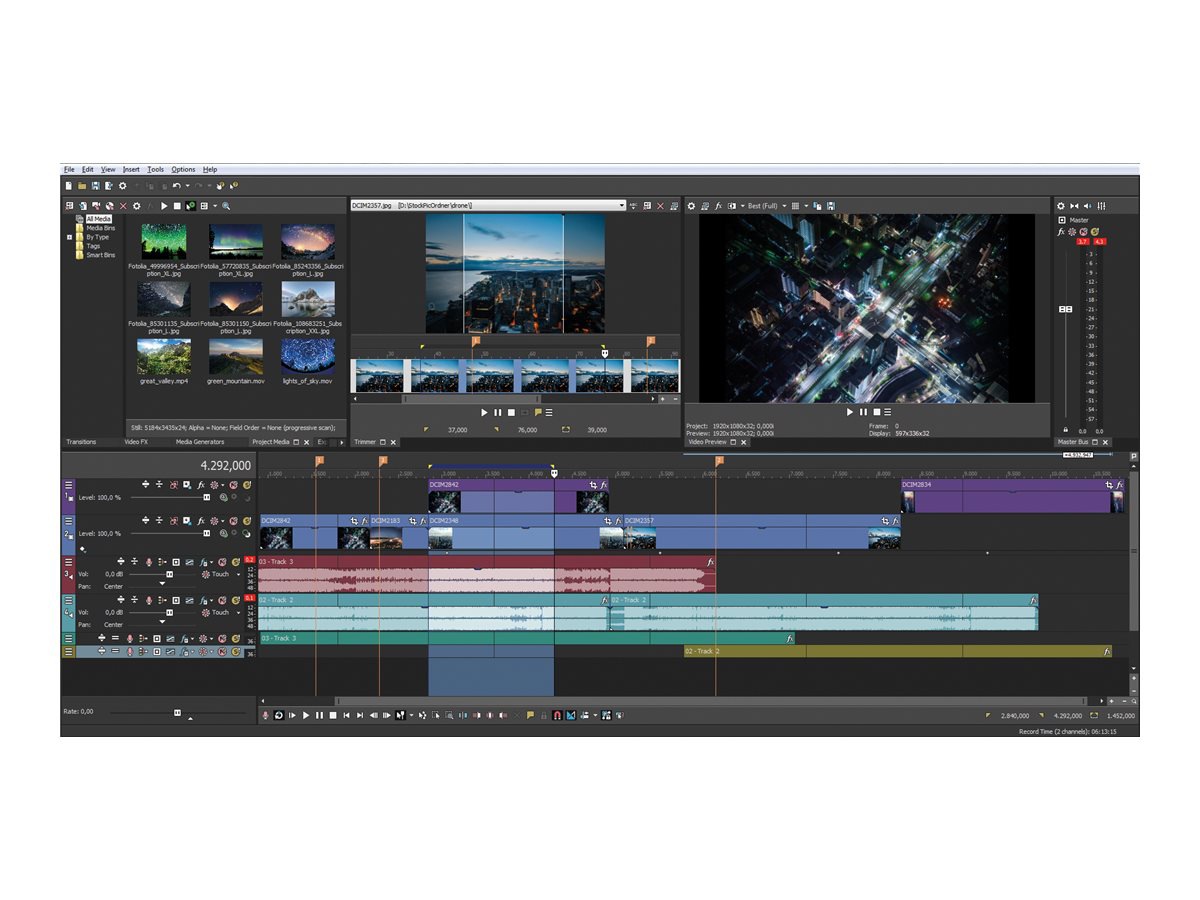Image resolution: width=1200 pixels, height=900 pixels.
Task: Expand the By Type media bin node
Action: tap(69, 239)
